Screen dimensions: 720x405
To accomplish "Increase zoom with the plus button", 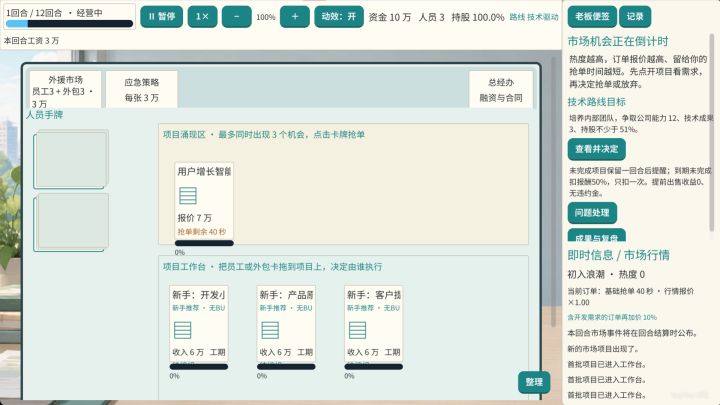I will pyautogui.click(x=295, y=17).
